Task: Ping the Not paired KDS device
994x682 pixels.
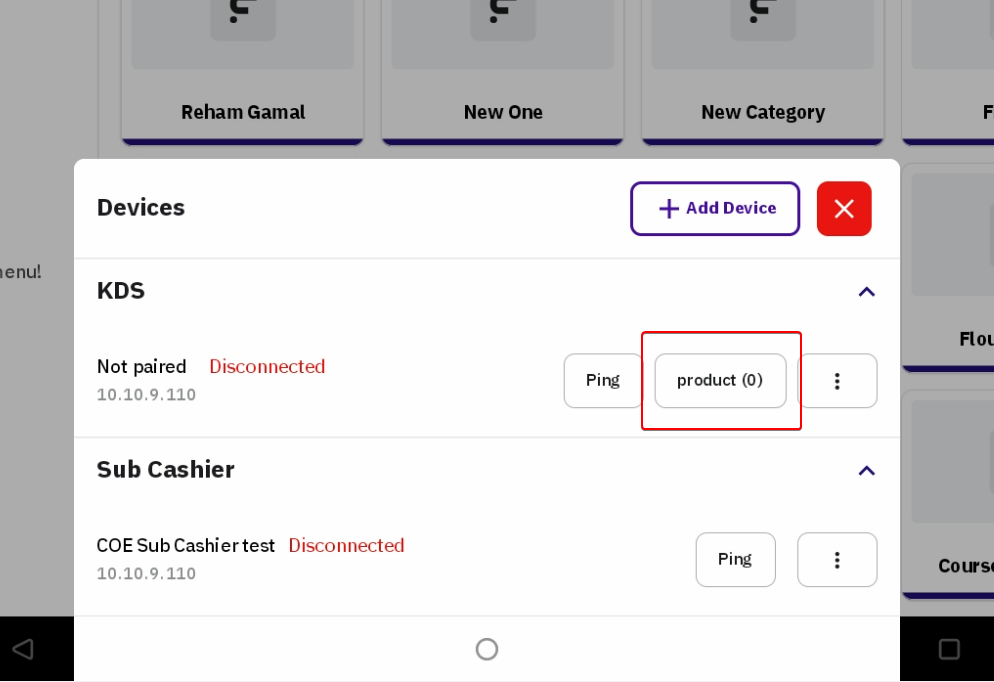Action: 603,380
